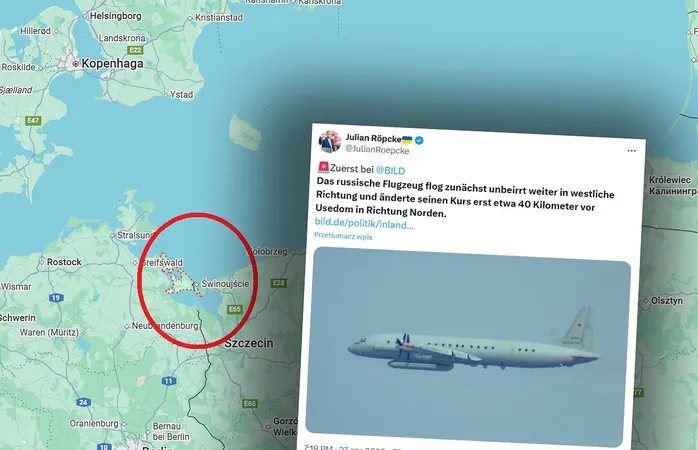Open the bild.de/politik/inland link
The width and height of the screenshot is (698, 450).
pyautogui.click(x=364, y=223)
